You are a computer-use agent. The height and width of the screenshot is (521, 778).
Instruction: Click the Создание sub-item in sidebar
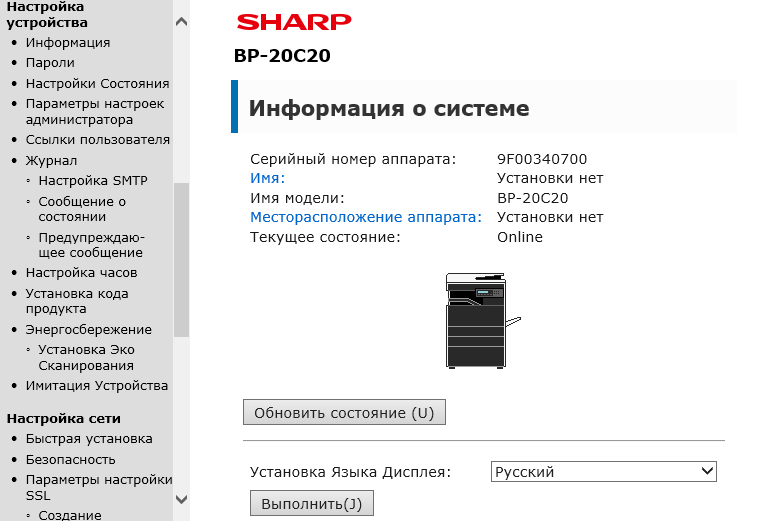pos(70,515)
